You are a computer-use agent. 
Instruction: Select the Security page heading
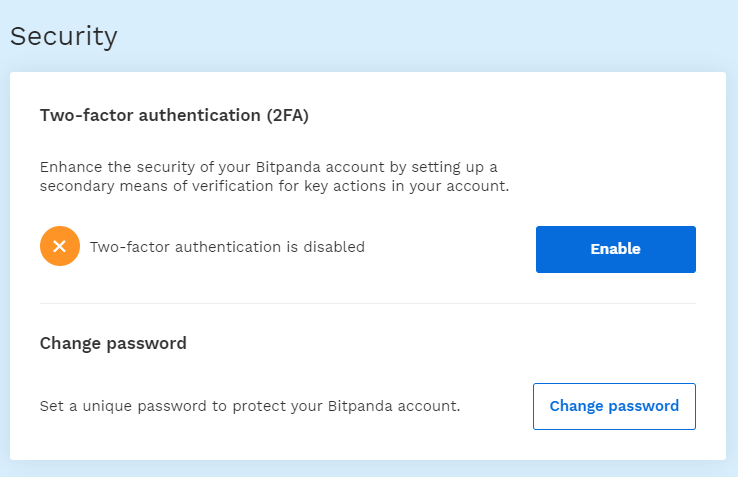tap(64, 36)
